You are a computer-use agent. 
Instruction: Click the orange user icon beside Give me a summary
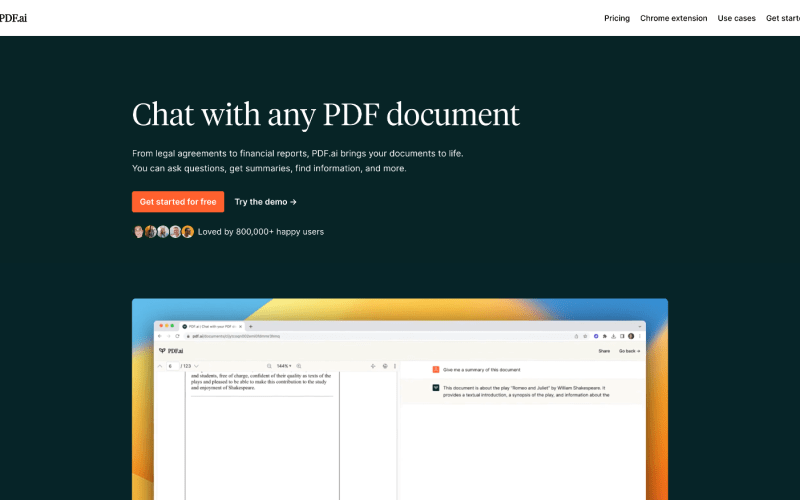coord(436,369)
